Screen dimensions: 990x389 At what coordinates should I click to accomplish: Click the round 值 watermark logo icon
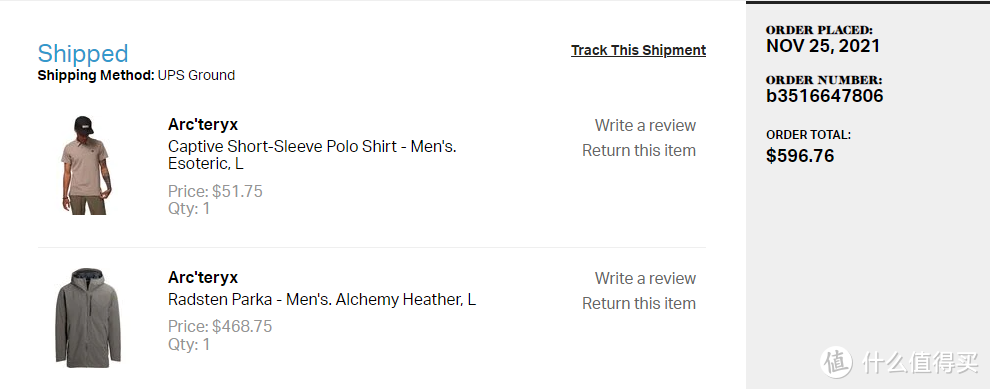837,362
